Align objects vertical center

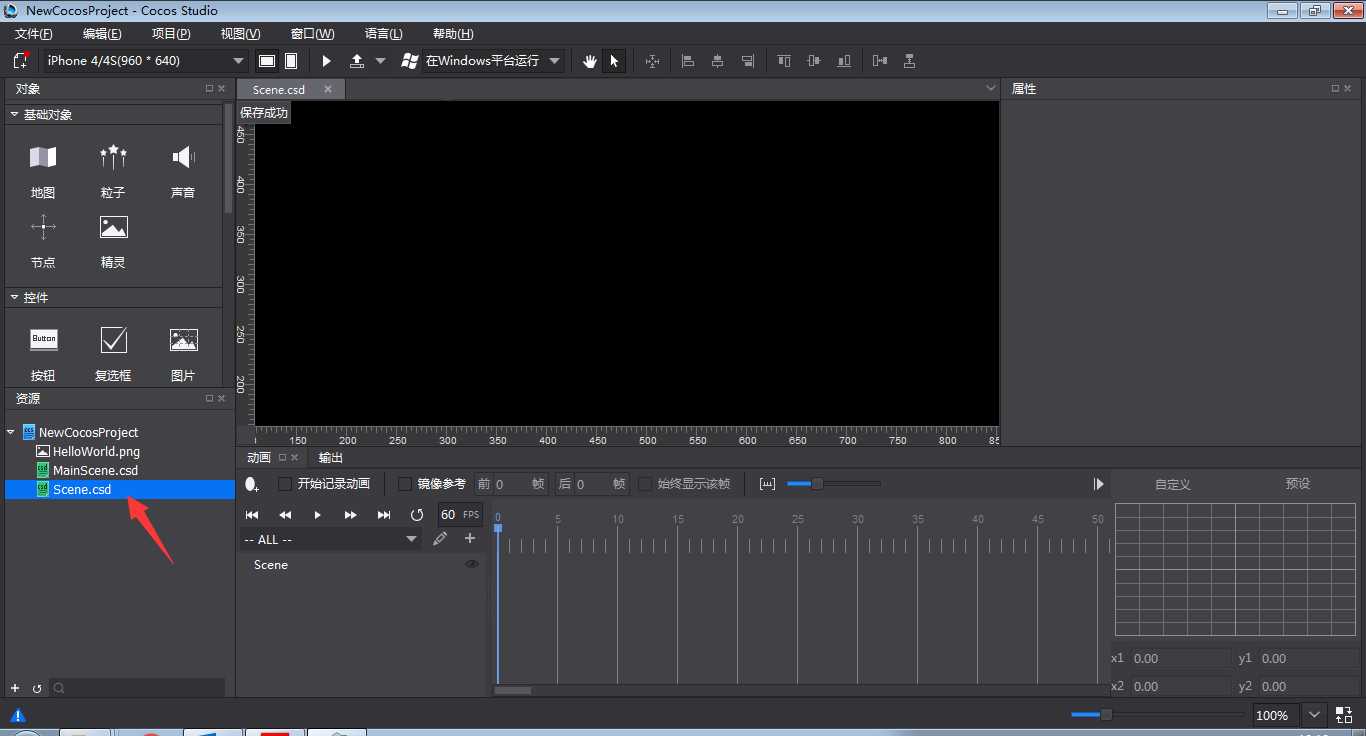coord(814,61)
